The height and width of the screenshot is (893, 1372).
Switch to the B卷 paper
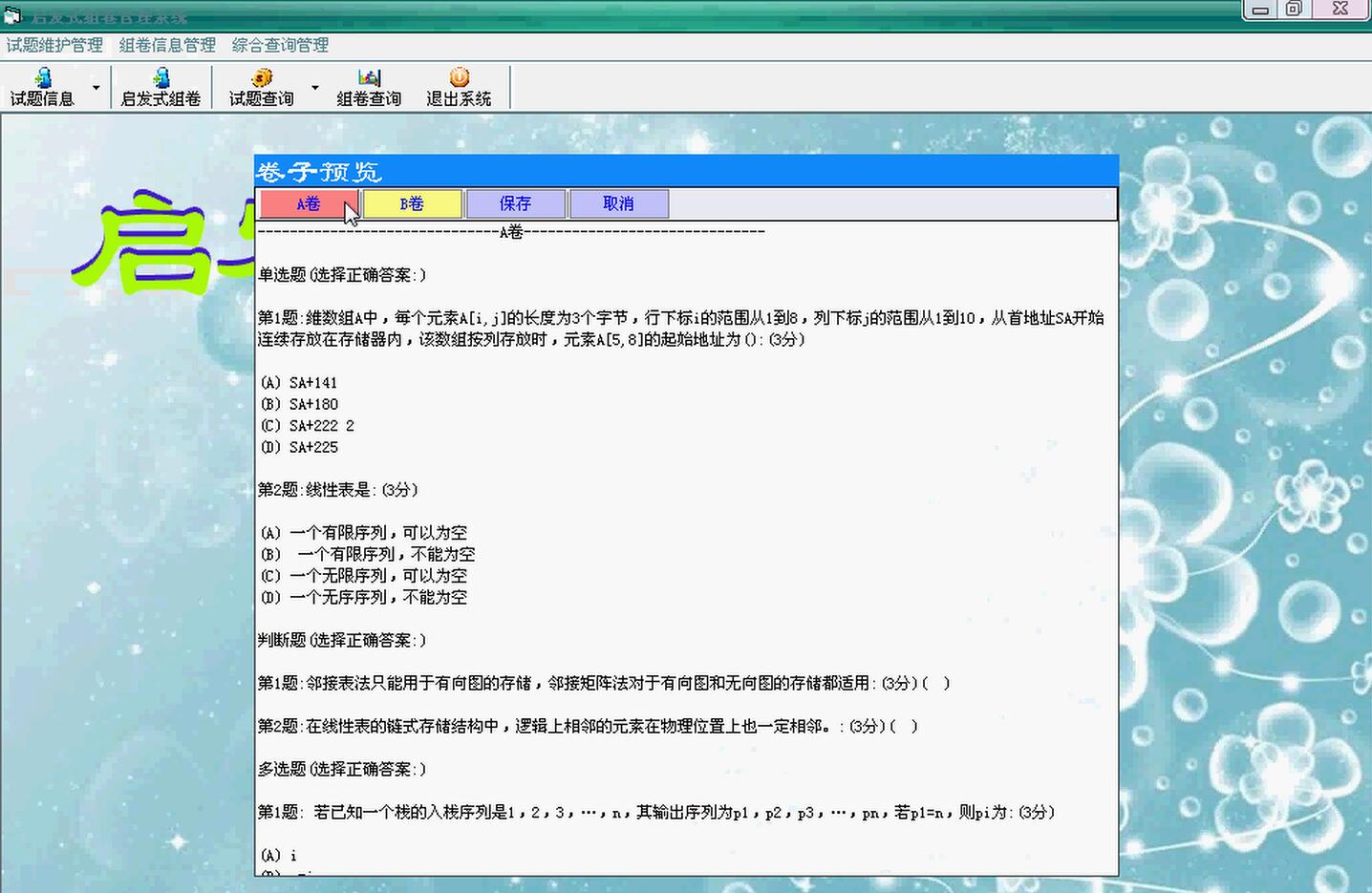tap(412, 203)
